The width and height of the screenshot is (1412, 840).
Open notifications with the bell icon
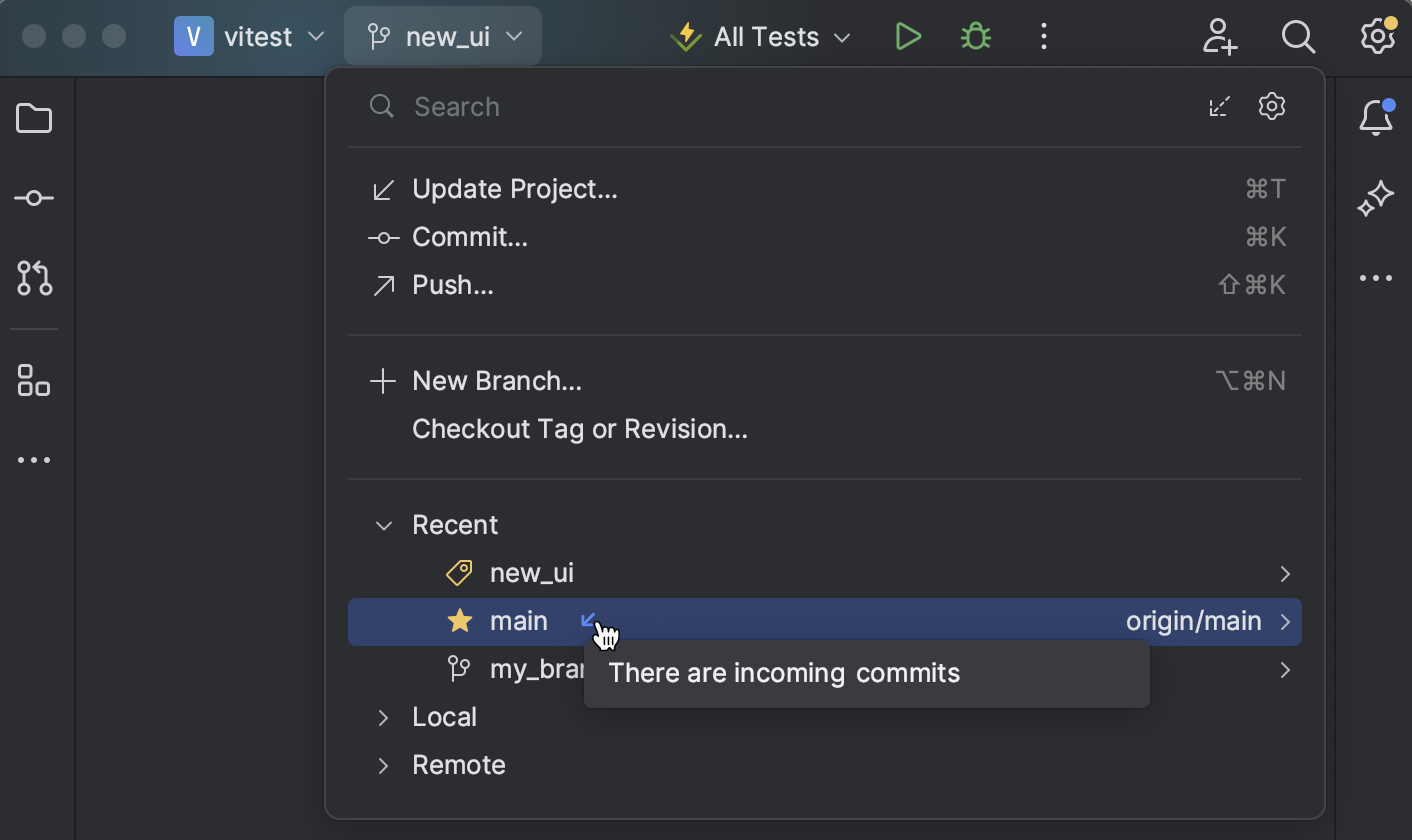click(x=1377, y=117)
